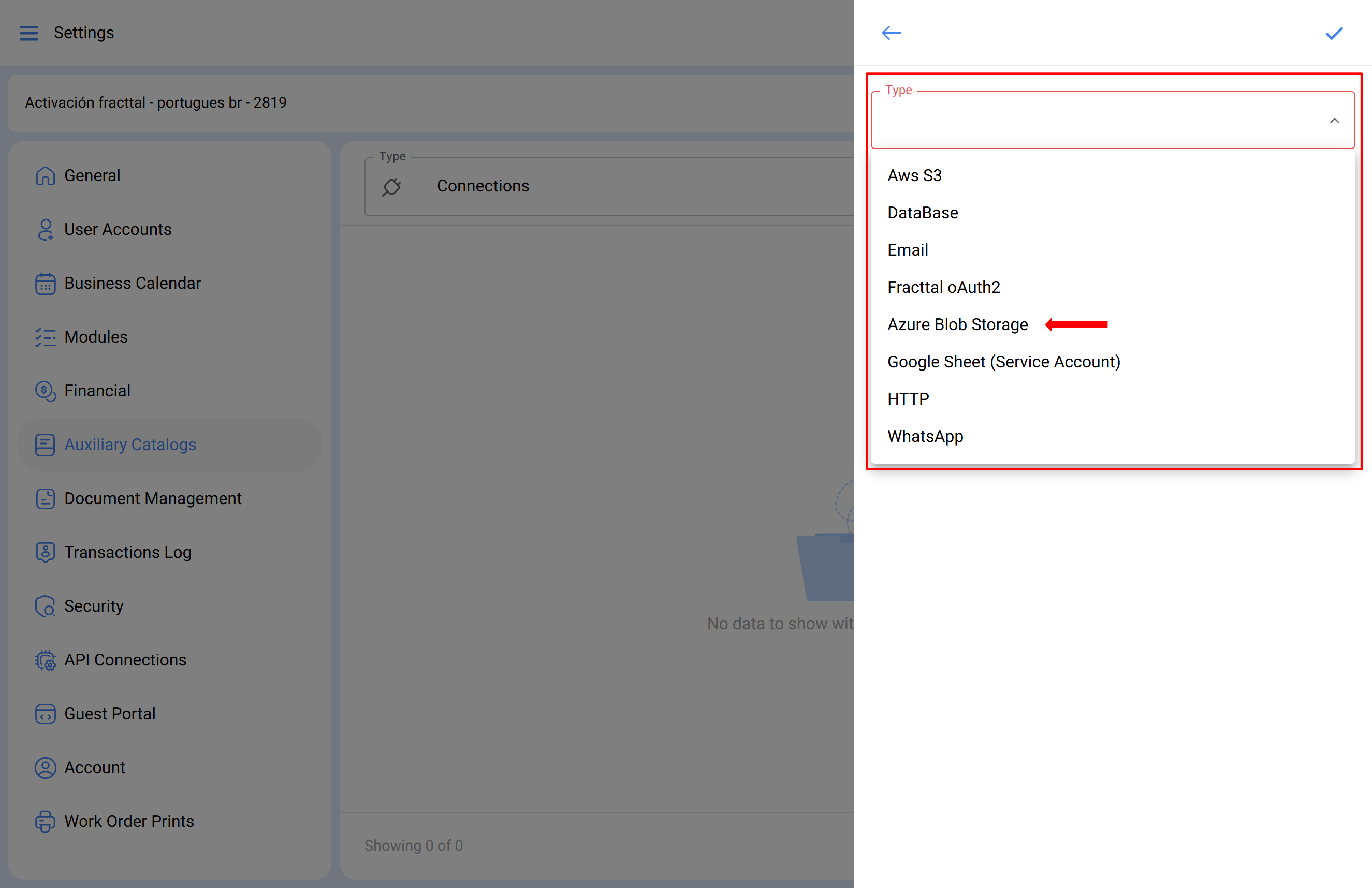
Task: Click the Work Order Prints printer icon
Action: coord(45,821)
